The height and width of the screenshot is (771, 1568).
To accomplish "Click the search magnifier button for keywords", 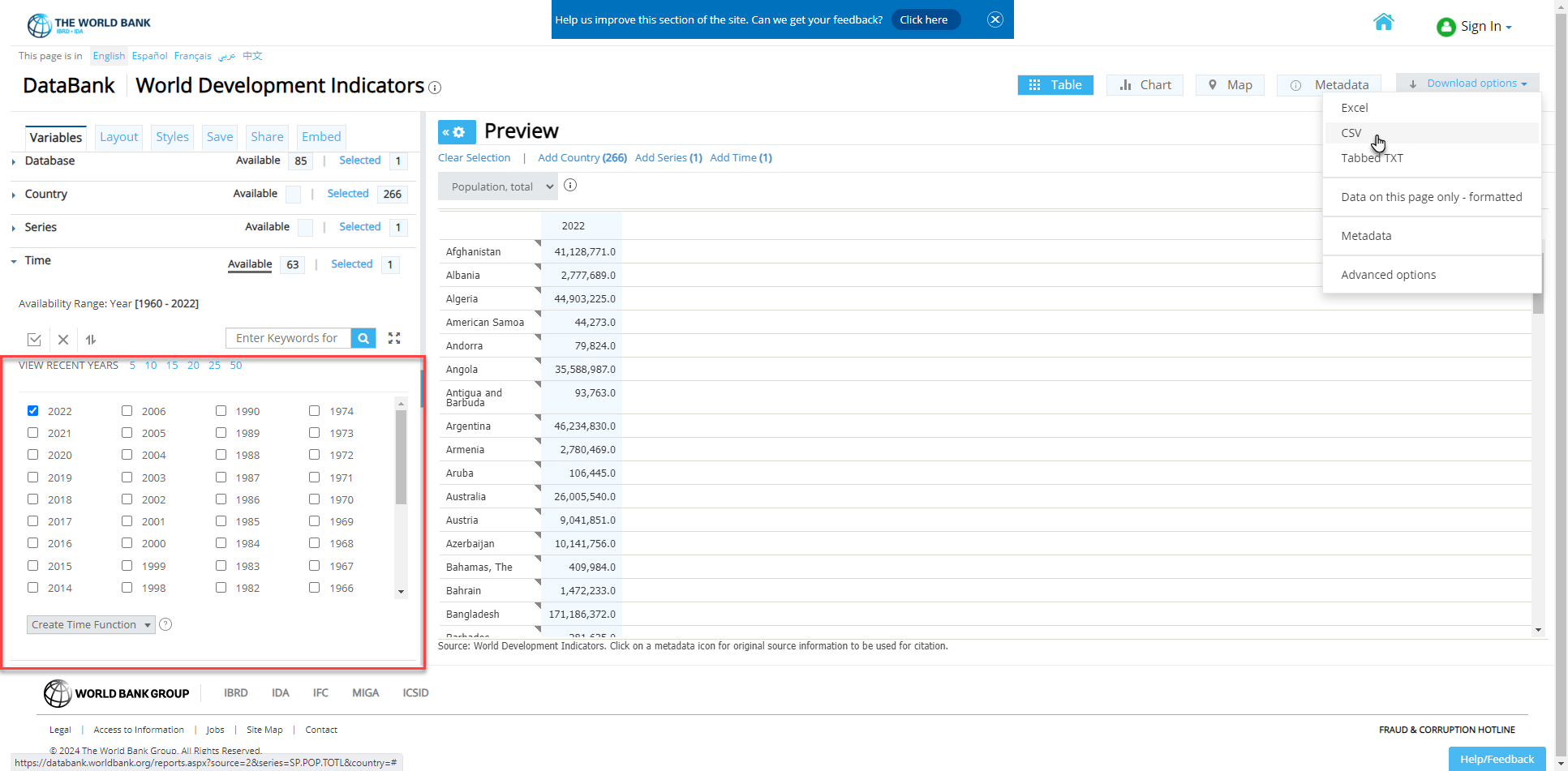I will coord(363,338).
